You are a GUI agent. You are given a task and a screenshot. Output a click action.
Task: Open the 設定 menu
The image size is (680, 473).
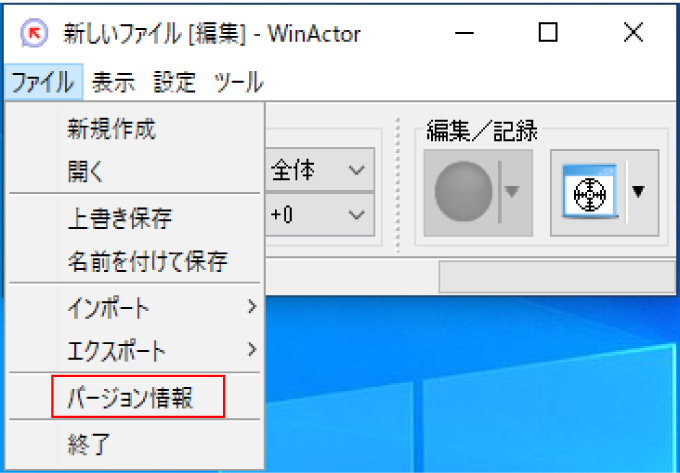tap(174, 82)
